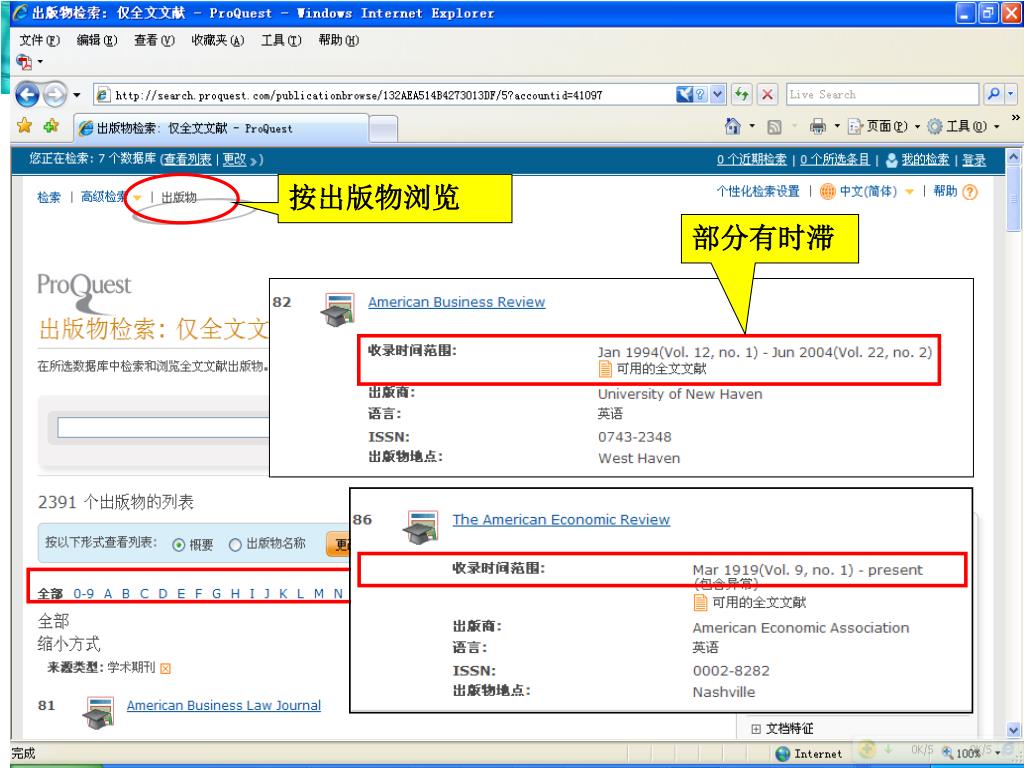Remove the 学术期刊 source type filter

click(165, 668)
